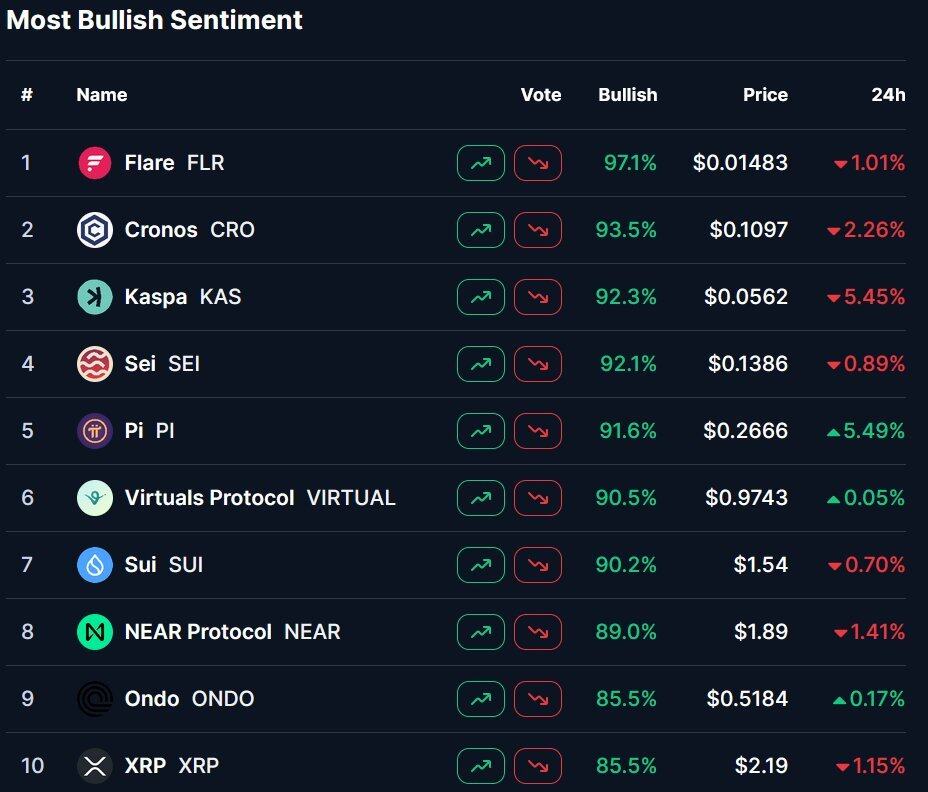
Task: Open the NEAR Protocol coin link
Action: click(x=198, y=632)
